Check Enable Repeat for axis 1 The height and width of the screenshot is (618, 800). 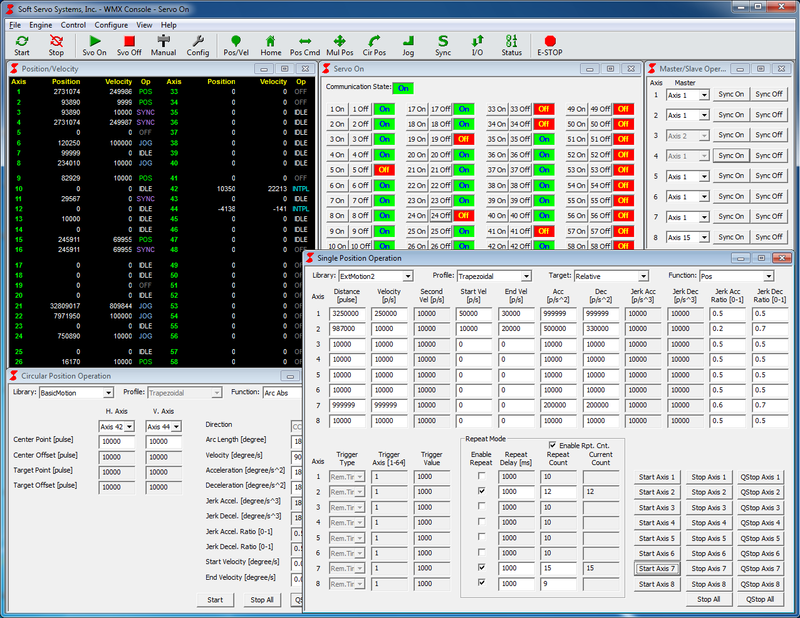481,476
